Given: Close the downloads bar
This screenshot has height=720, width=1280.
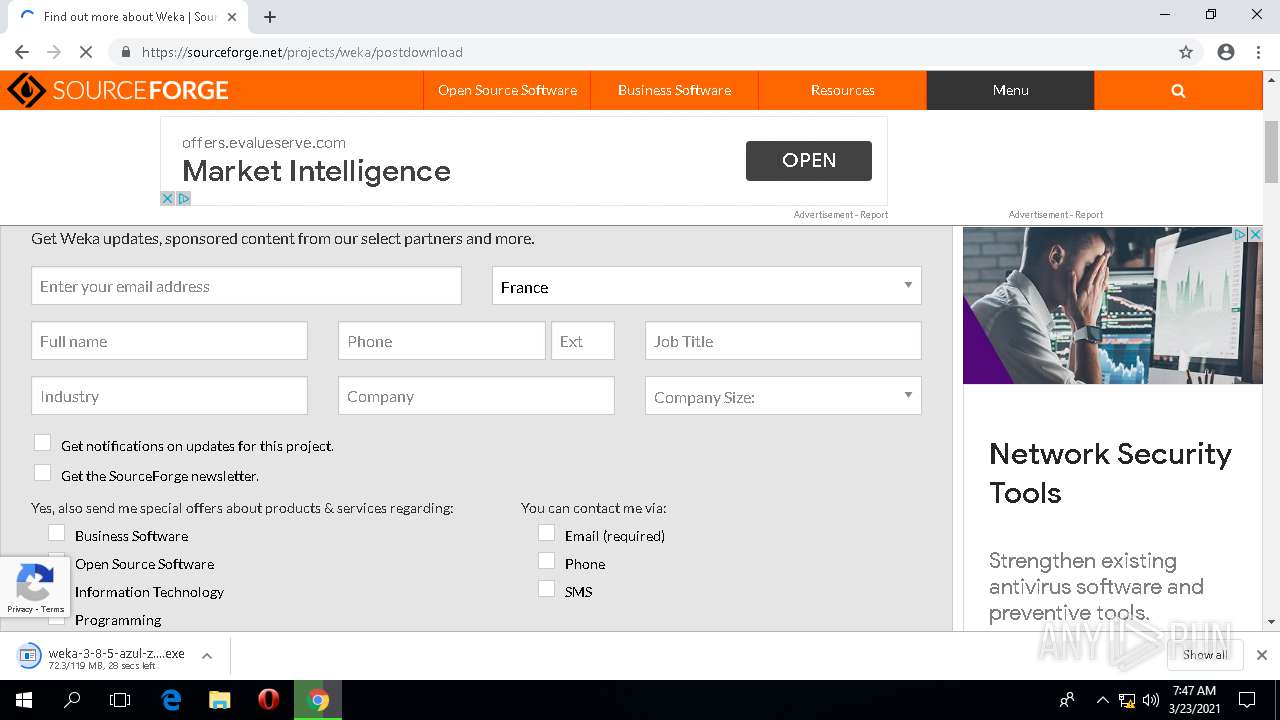Looking at the screenshot, I should pyautogui.click(x=1262, y=655).
